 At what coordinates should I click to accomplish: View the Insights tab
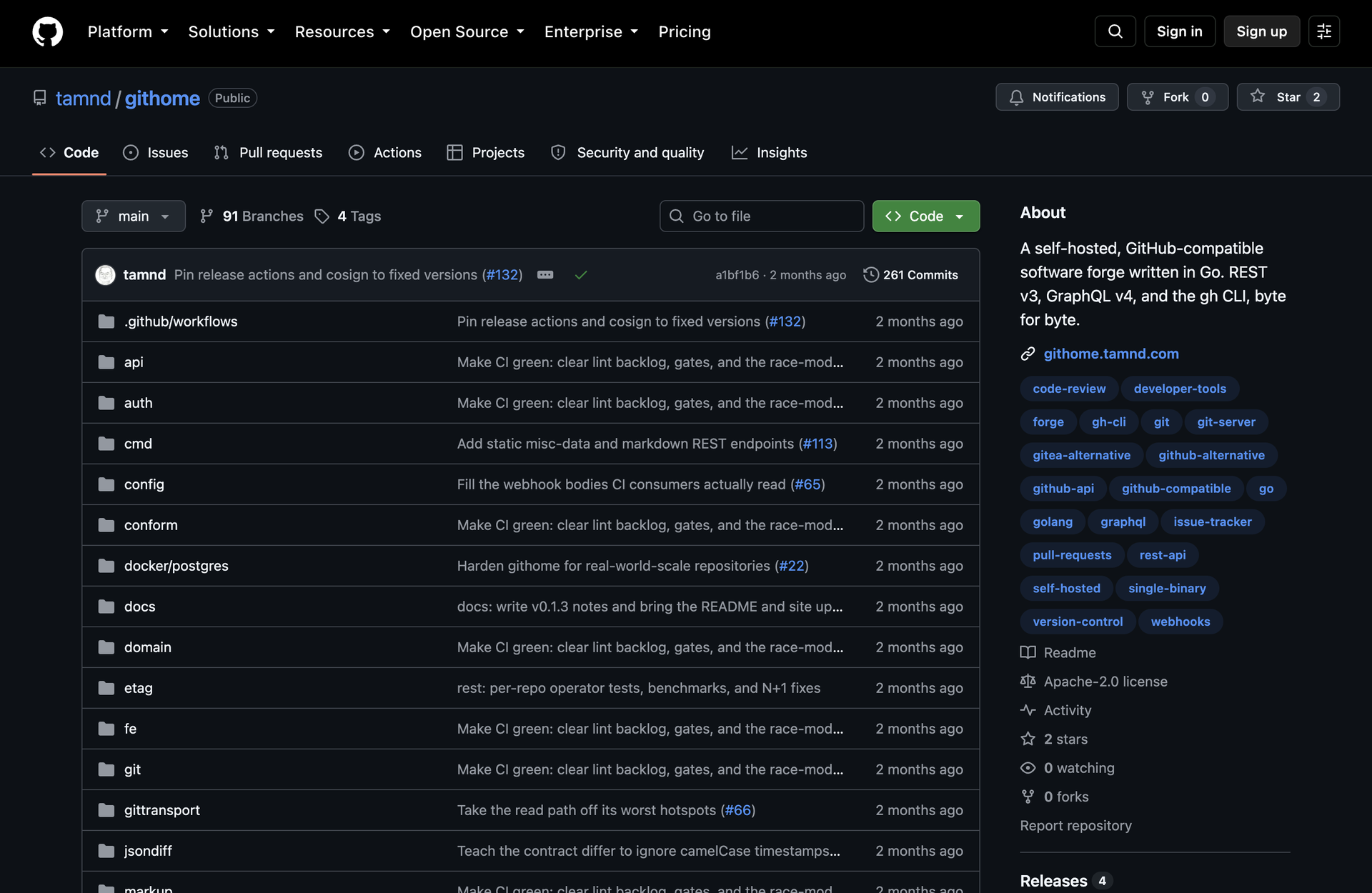(770, 153)
